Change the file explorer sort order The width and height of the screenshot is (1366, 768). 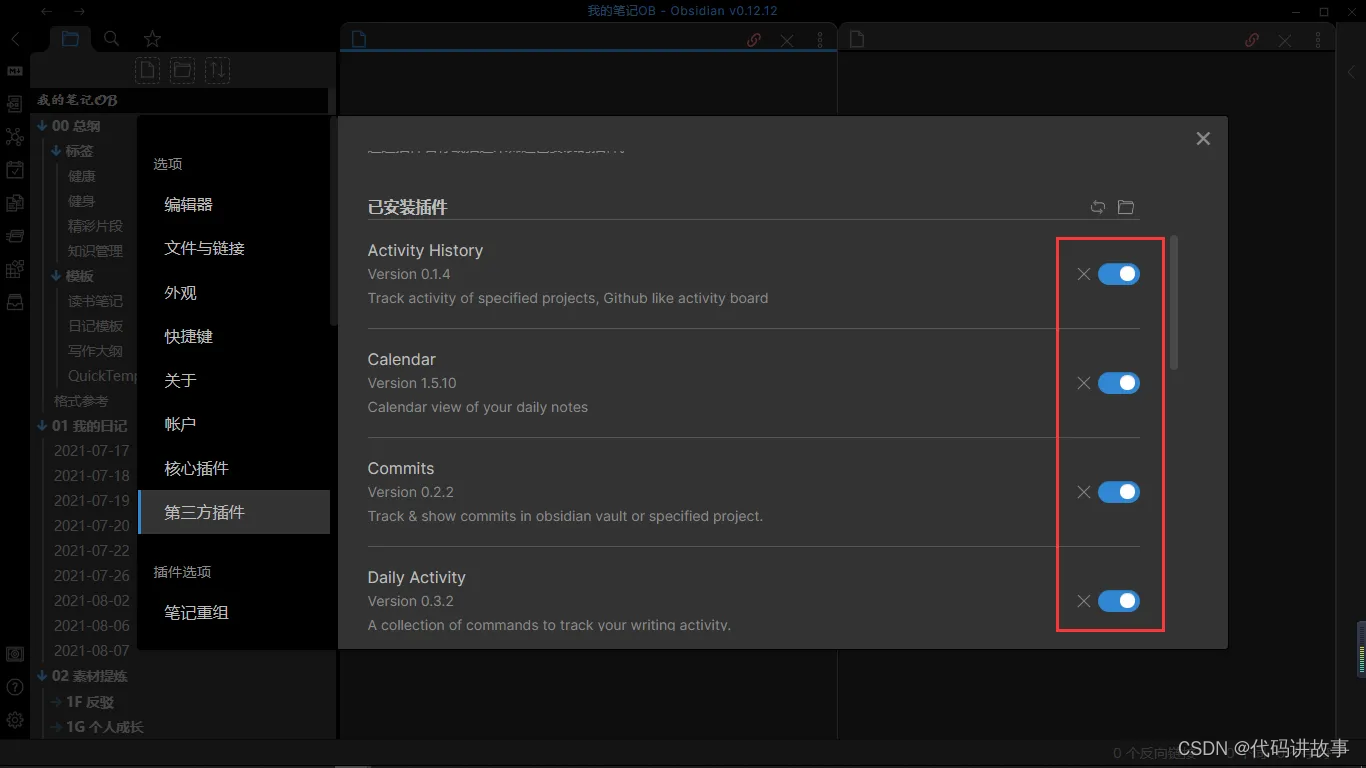click(x=217, y=70)
